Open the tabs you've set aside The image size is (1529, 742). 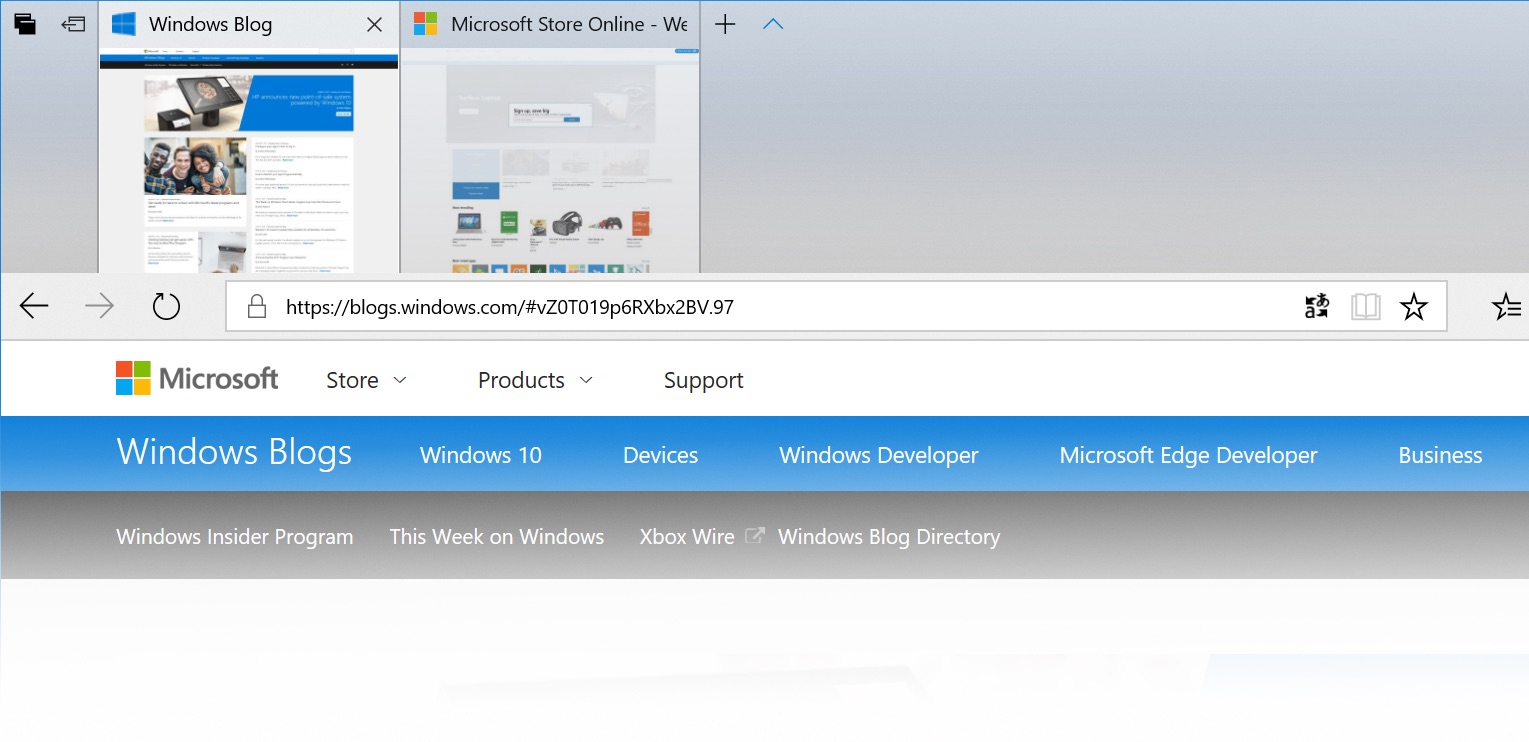point(25,24)
